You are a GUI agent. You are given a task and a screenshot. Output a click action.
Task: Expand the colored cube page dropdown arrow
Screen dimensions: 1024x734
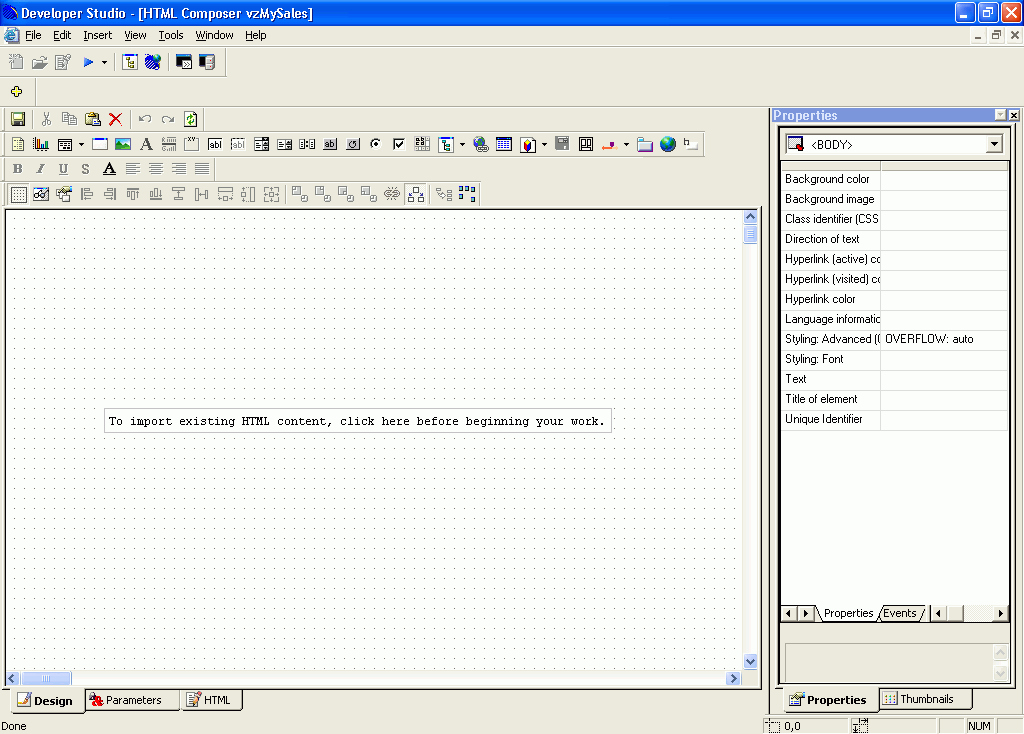click(544, 144)
